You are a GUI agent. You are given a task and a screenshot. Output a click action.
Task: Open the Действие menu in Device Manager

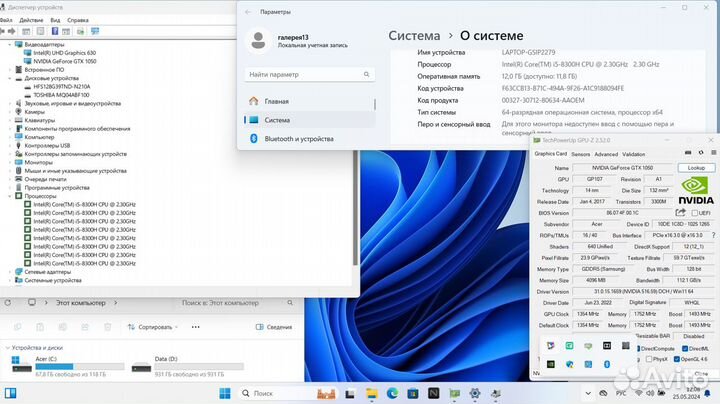click(x=31, y=20)
